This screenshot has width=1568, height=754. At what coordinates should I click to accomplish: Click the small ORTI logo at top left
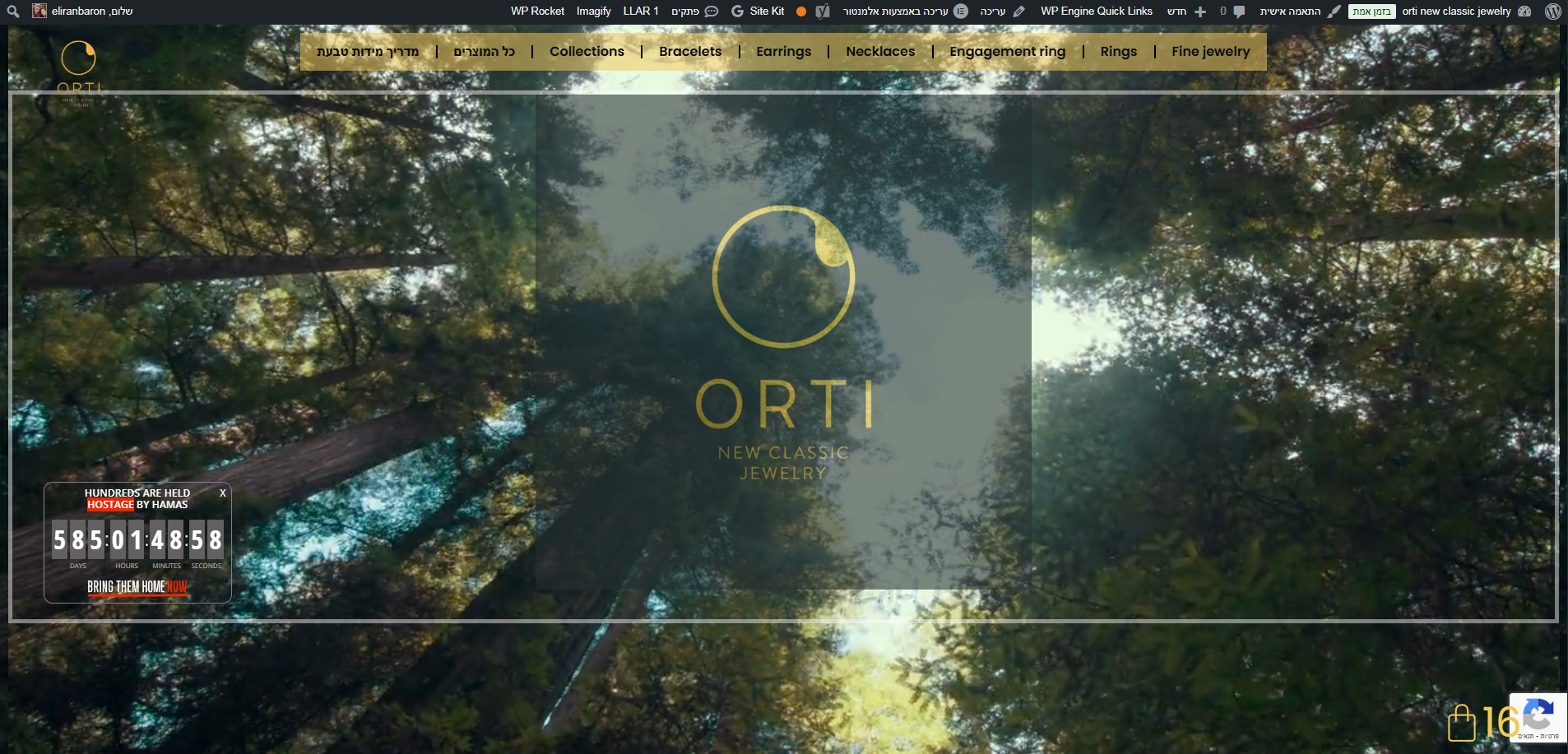click(79, 73)
